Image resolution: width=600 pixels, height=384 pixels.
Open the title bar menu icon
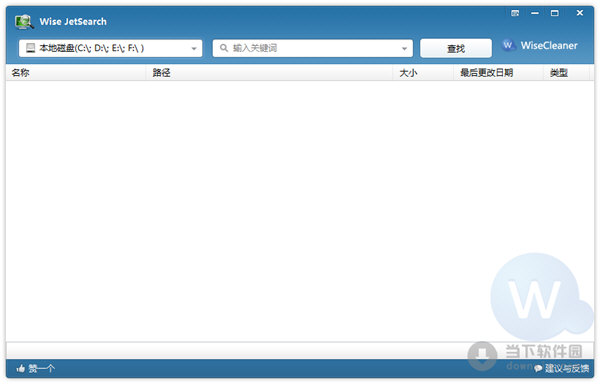click(515, 13)
